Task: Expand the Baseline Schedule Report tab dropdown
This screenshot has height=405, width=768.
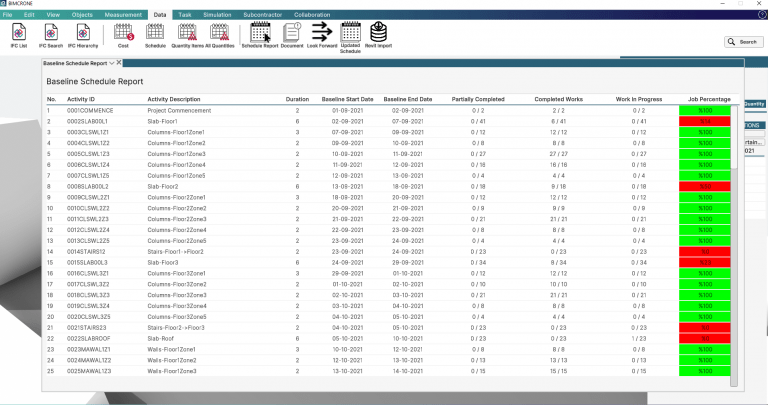Action: click(113, 62)
